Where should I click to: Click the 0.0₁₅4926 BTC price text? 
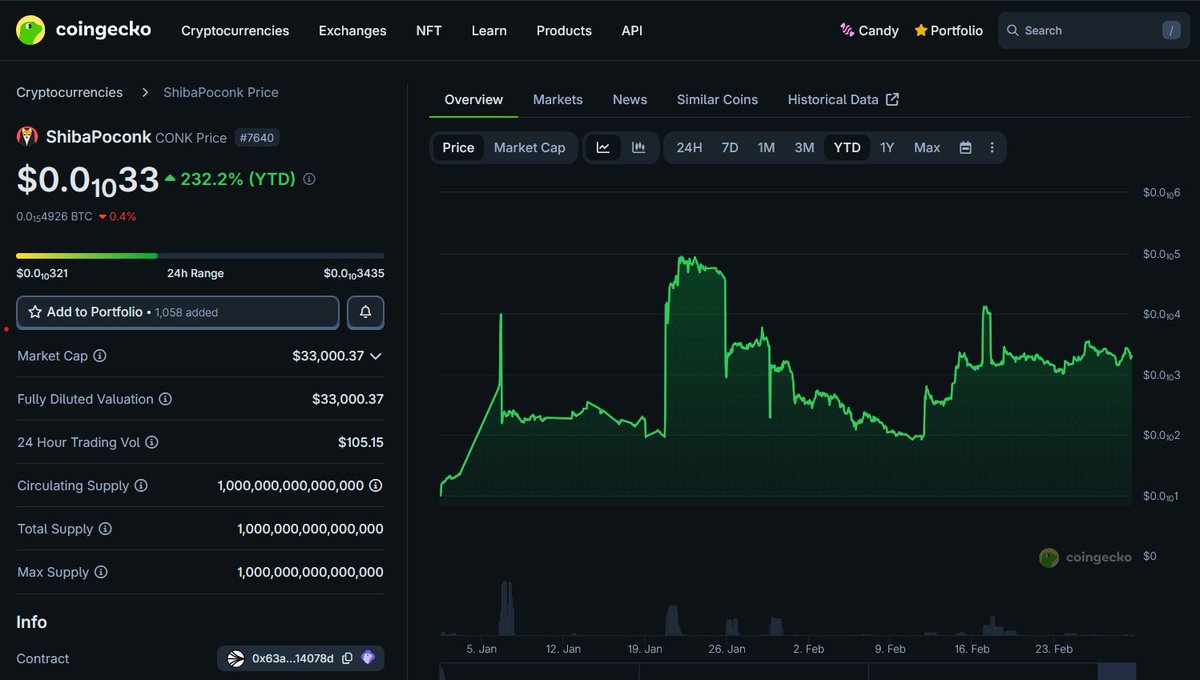(54, 216)
